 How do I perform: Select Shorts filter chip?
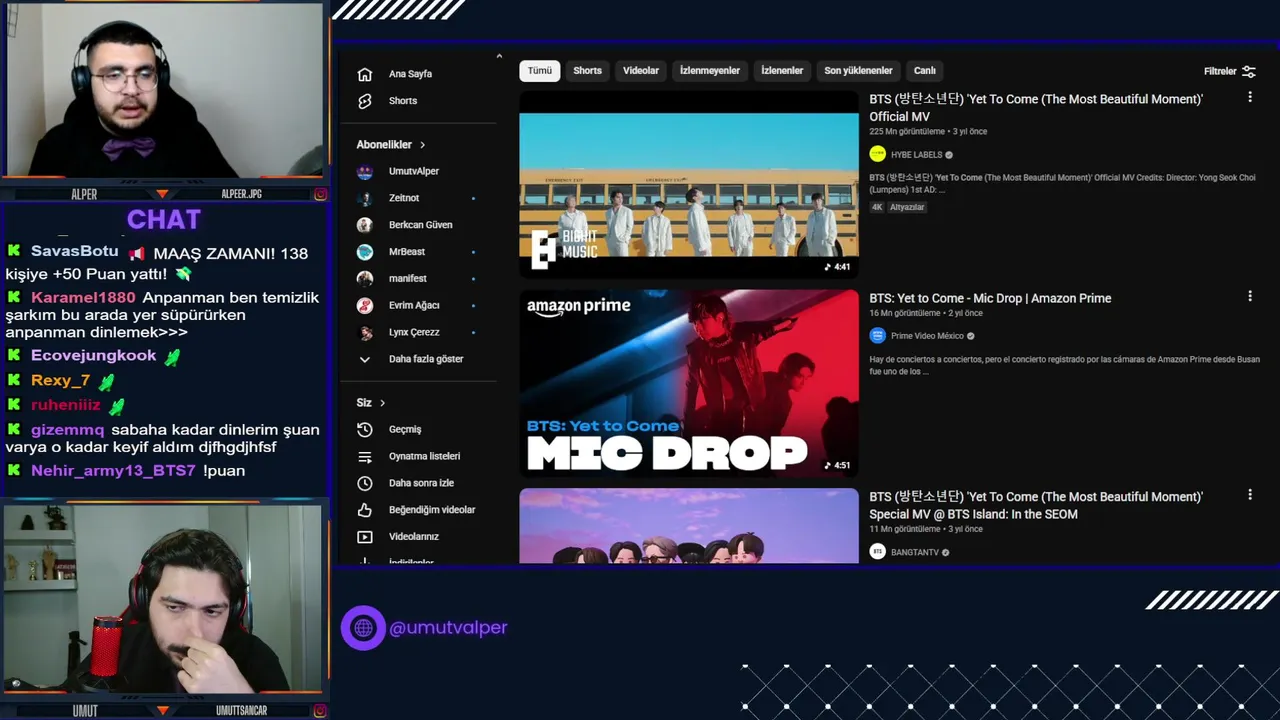pos(588,71)
